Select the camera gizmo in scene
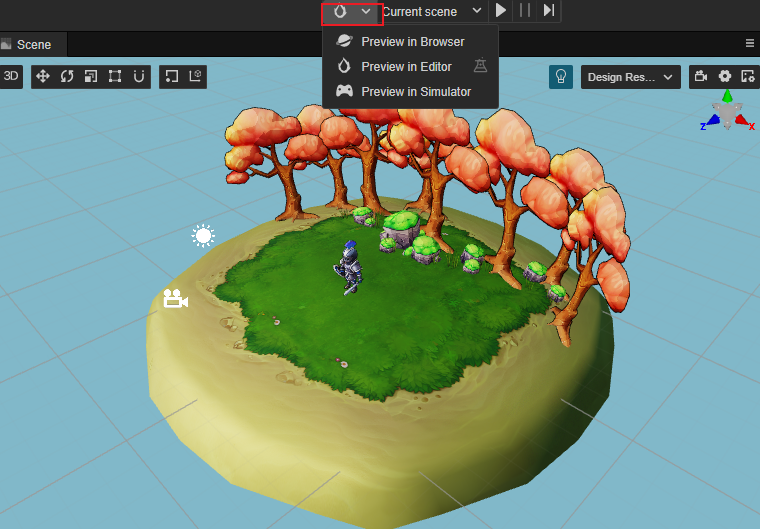 coord(175,298)
